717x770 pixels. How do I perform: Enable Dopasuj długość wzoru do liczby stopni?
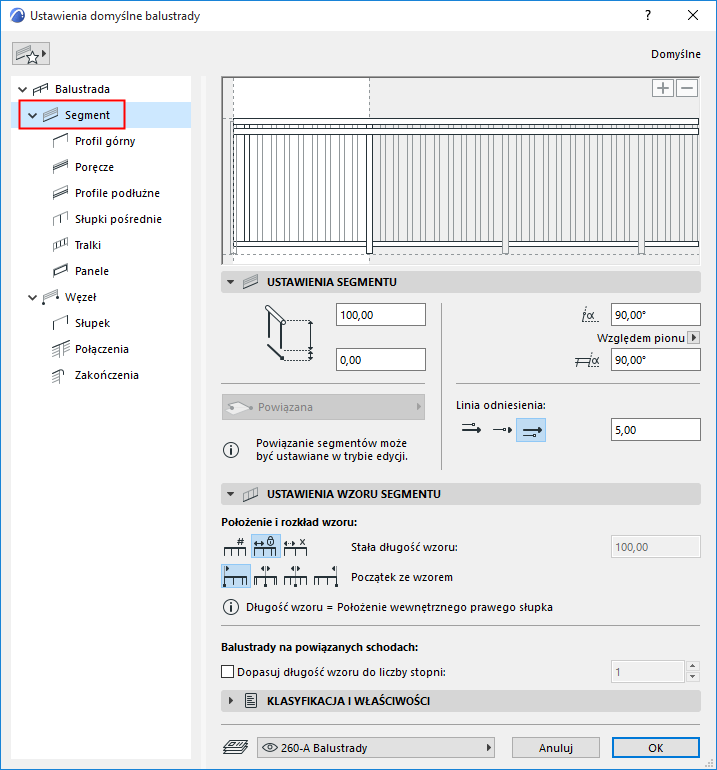coord(227,672)
